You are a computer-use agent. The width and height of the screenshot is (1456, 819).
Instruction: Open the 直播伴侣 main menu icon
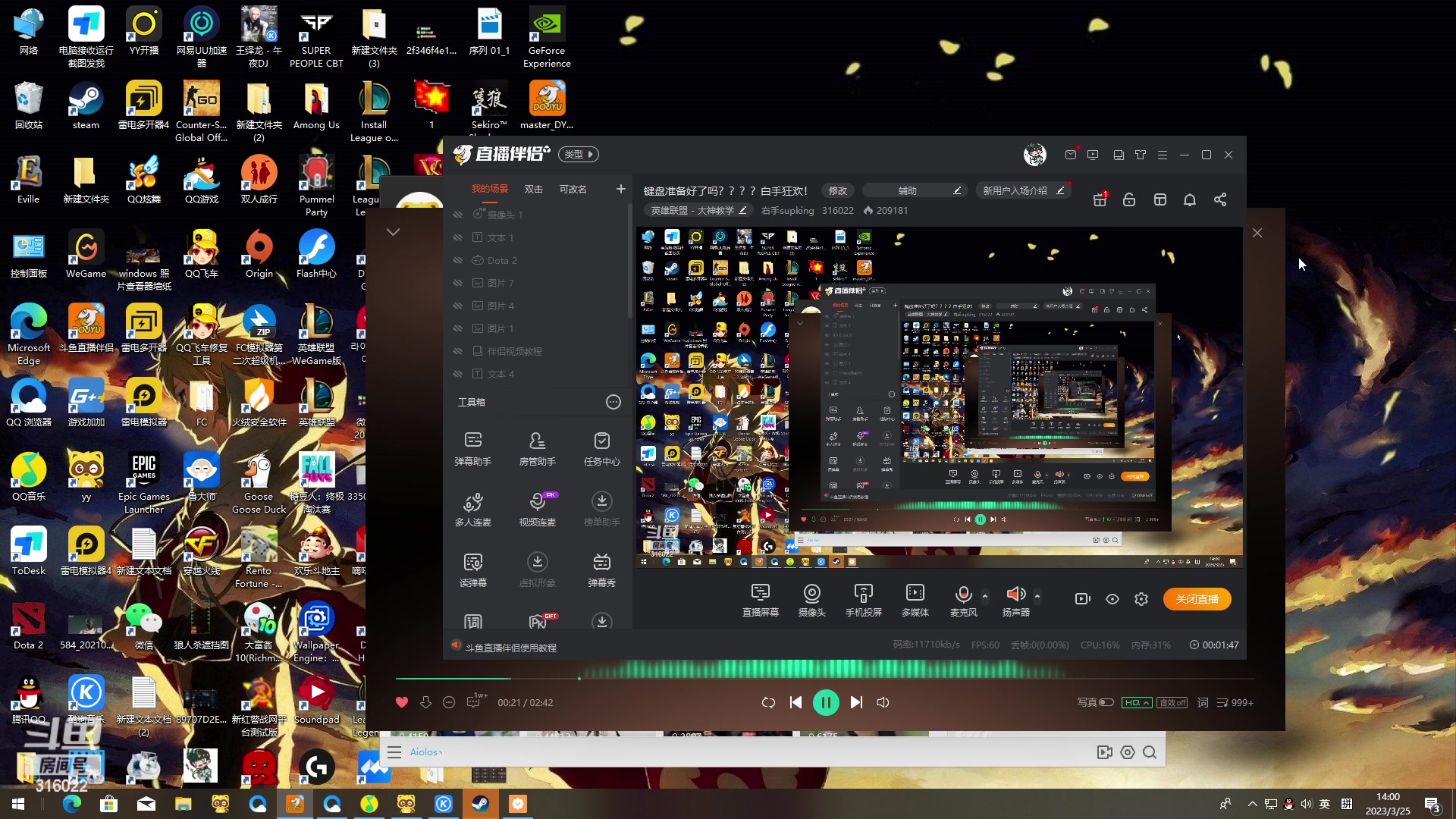pyautogui.click(x=1163, y=155)
